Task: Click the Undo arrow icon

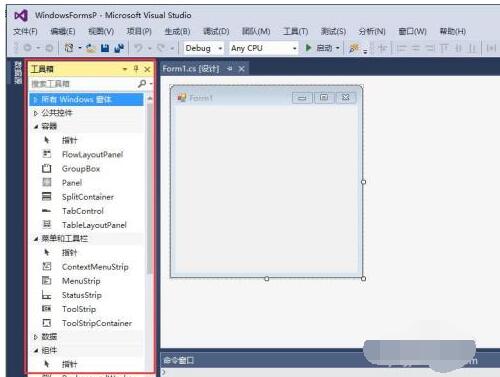Action: coord(138,48)
